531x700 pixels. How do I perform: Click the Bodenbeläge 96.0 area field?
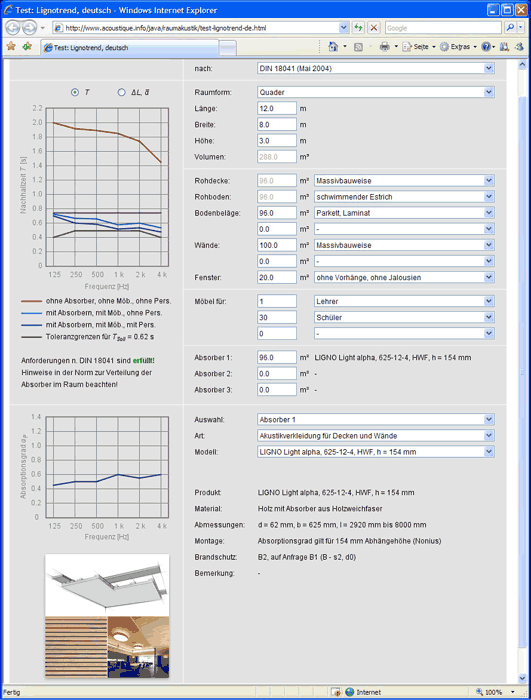(x=277, y=213)
